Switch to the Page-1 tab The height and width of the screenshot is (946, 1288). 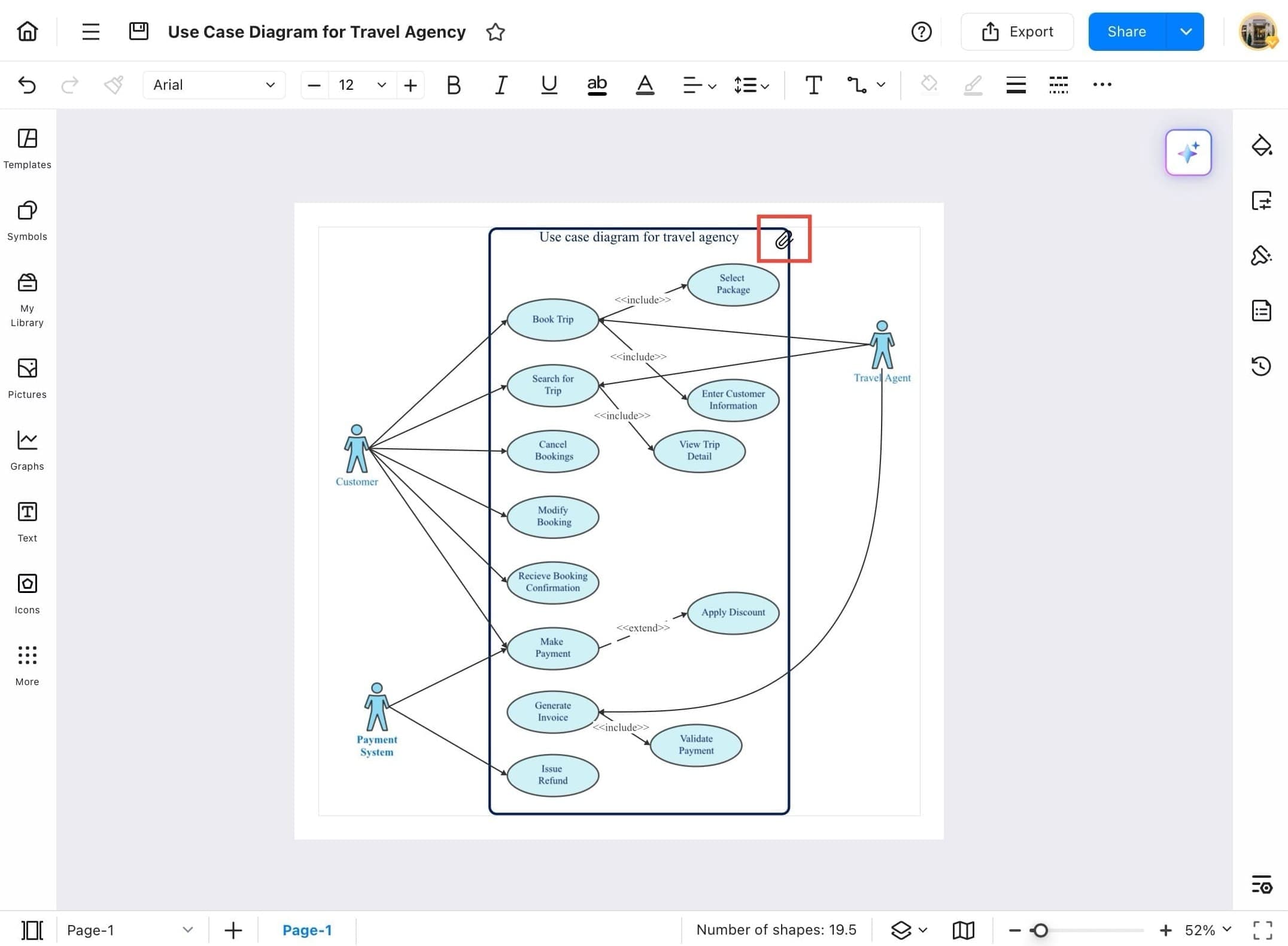point(307,930)
